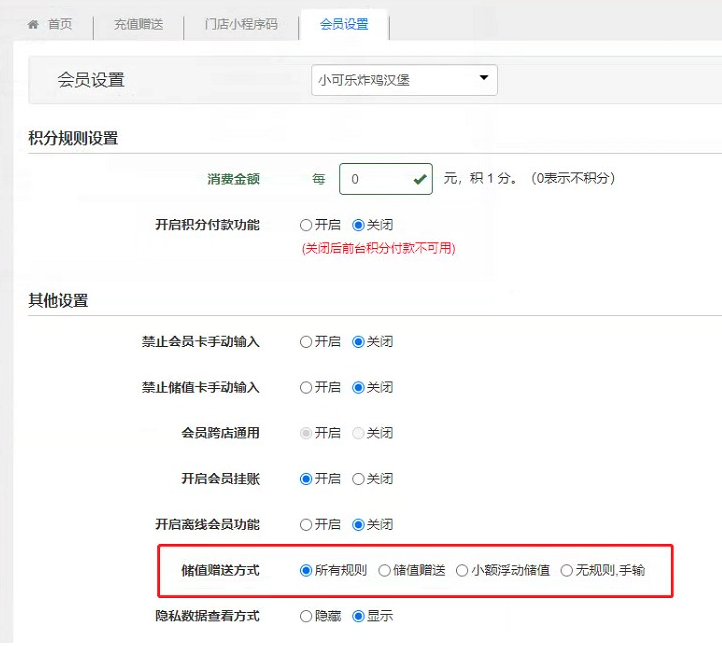Choose 开启 for 禁止储值卡手动输入
The image size is (722, 646).
(307, 387)
